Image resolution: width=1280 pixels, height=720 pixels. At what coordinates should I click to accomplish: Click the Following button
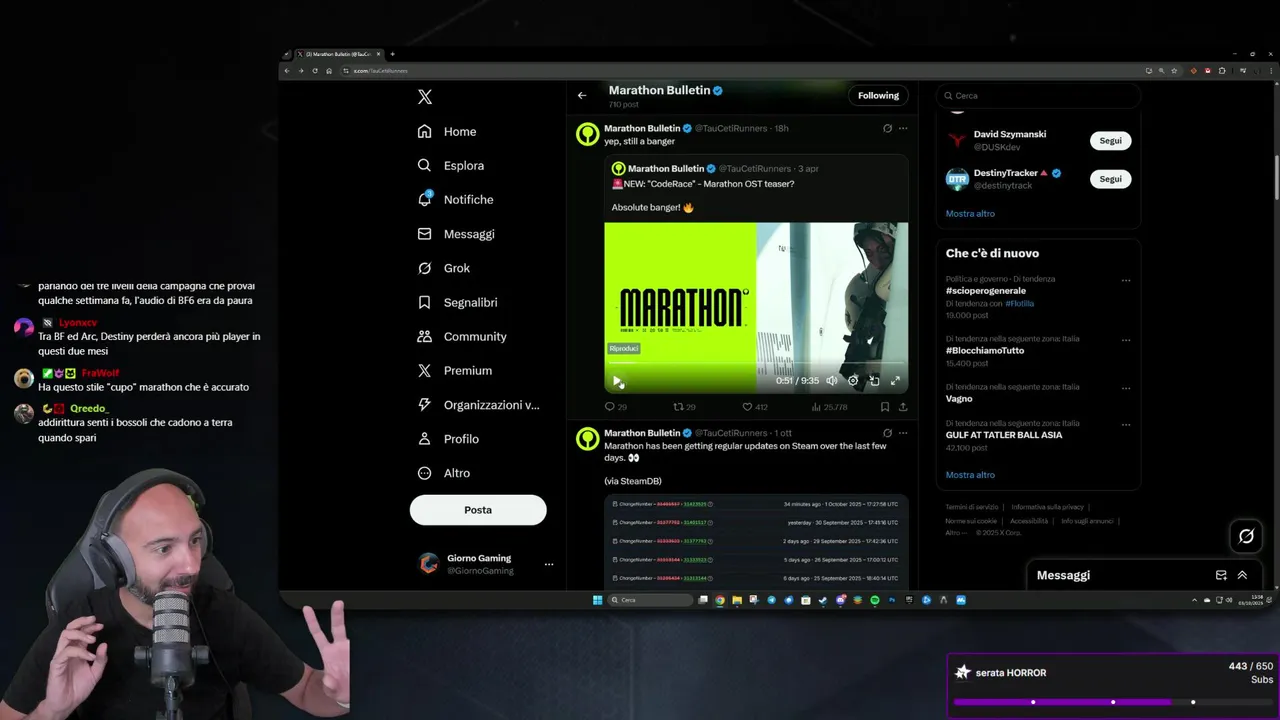(x=878, y=96)
